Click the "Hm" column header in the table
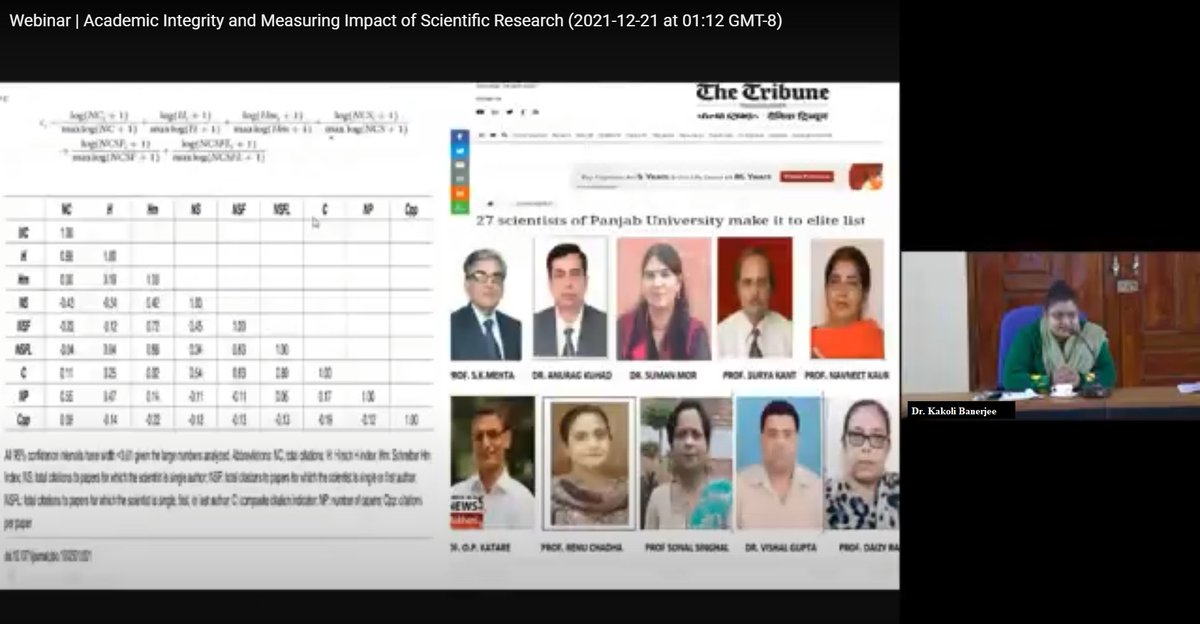Screen dimensions: 1200x624 152,209
